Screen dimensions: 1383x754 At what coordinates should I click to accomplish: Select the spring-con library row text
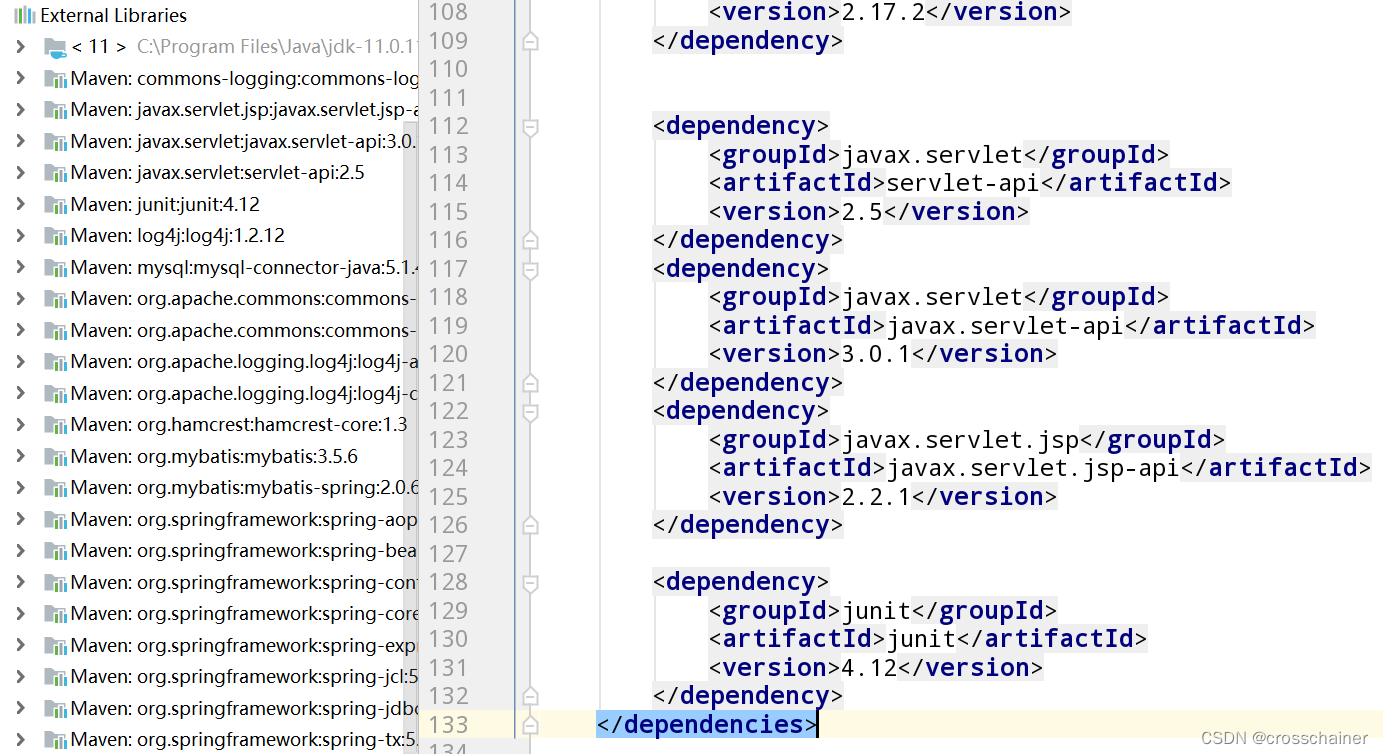coord(243,583)
